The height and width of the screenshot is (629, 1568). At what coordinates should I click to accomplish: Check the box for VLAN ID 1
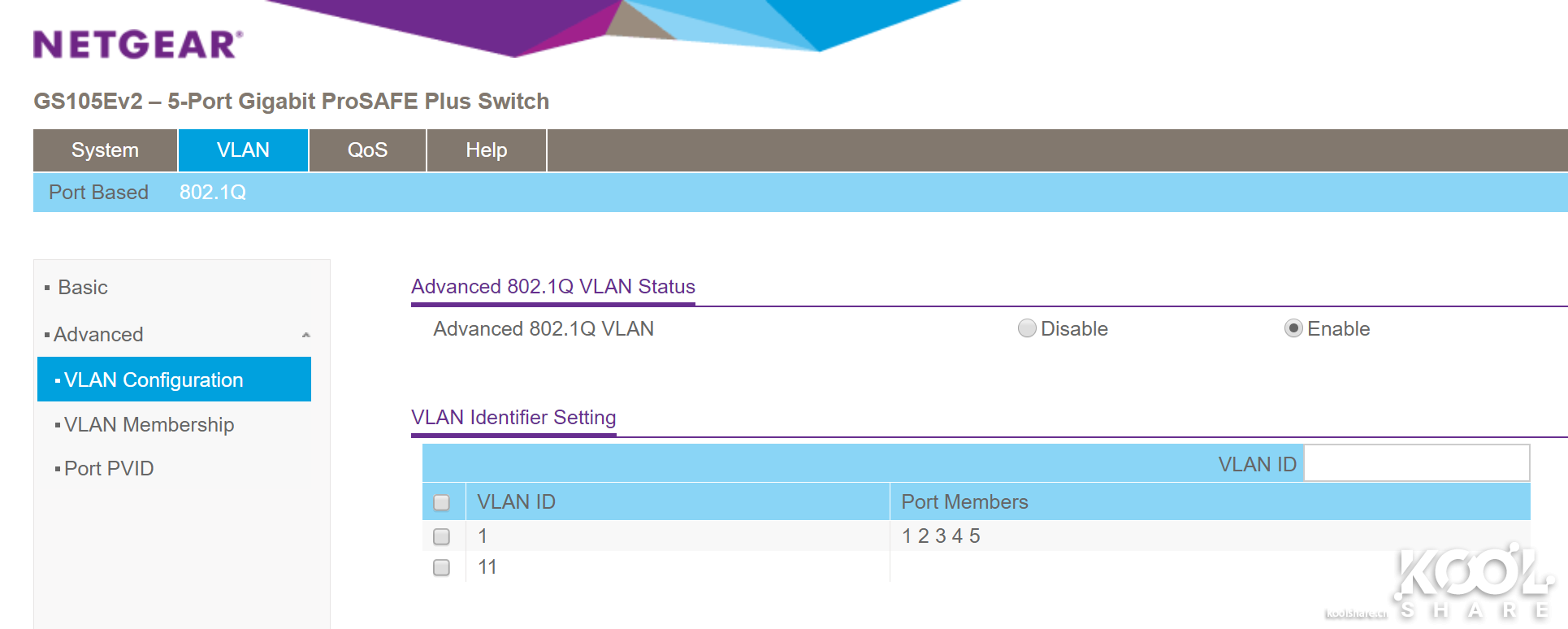click(442, 536)
